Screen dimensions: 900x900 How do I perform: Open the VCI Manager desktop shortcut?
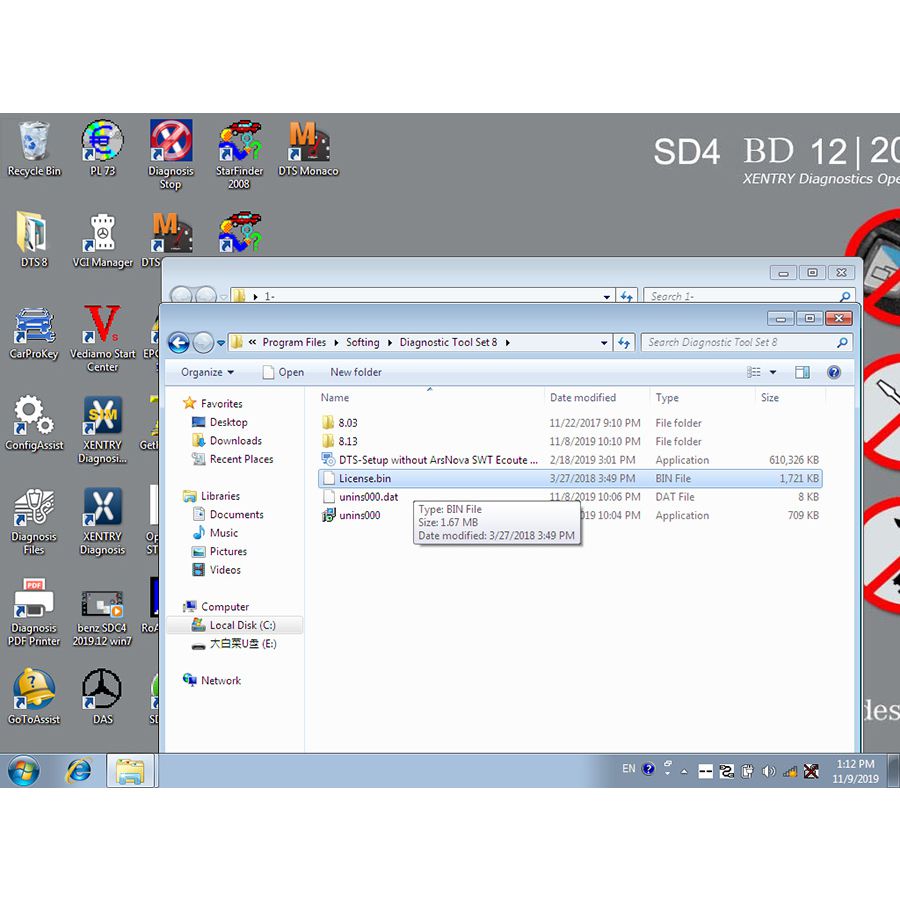pyautogui.click(x=102, y=238)
